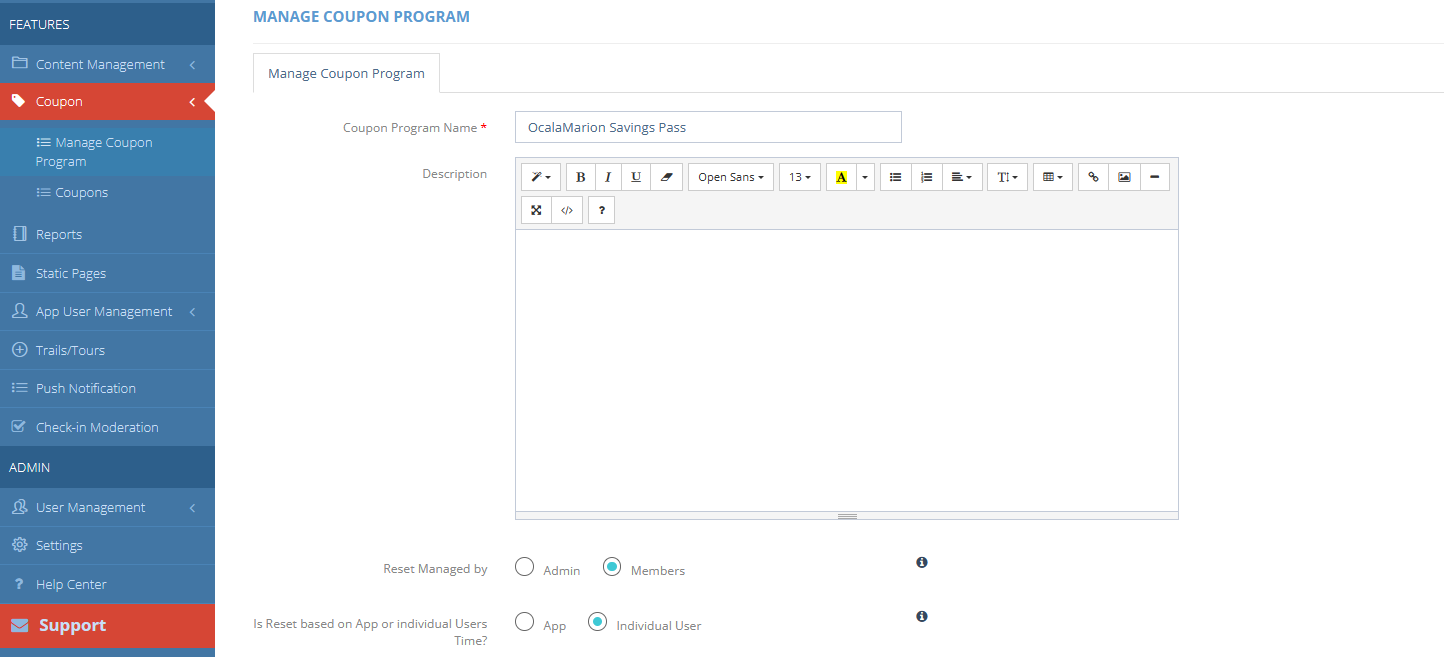1444x657 pixels.
Task: Toggle bold formatting in description editor
Action: pyautogui.click(x=580, y=177)
